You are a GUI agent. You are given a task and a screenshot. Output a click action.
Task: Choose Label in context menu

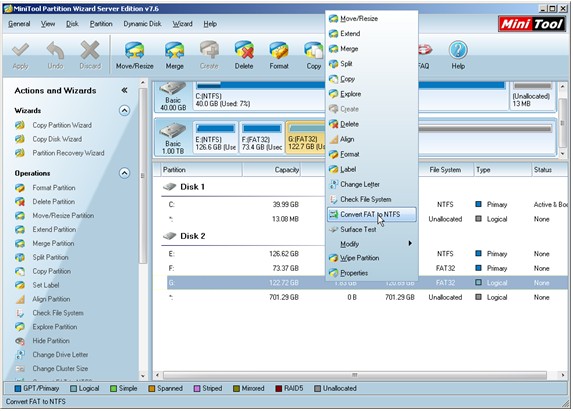(x=372, y=169)
